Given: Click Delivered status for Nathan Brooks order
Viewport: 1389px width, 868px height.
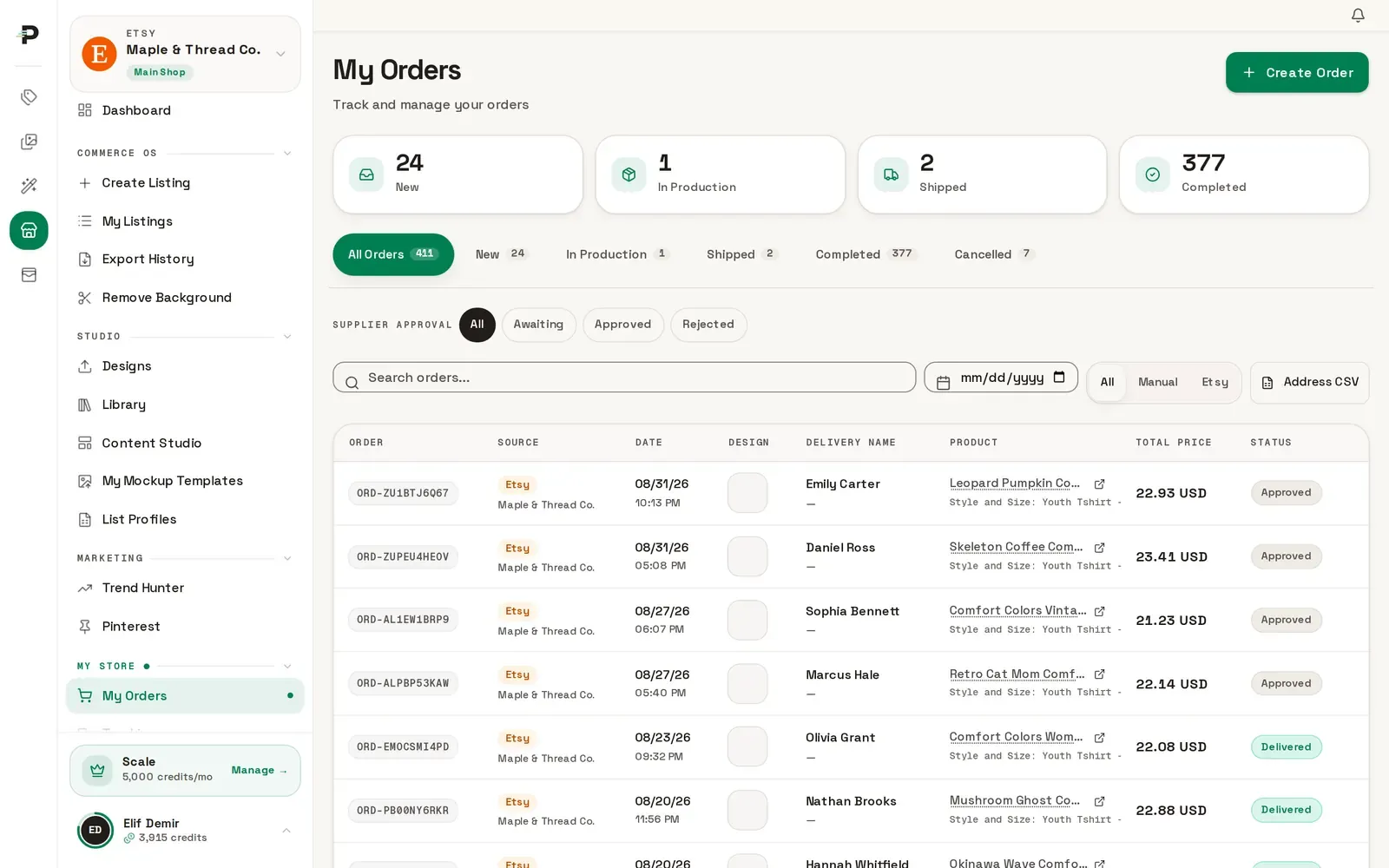Looking at the screenshot, I should pyautogui.click(x=1286, y=810).
